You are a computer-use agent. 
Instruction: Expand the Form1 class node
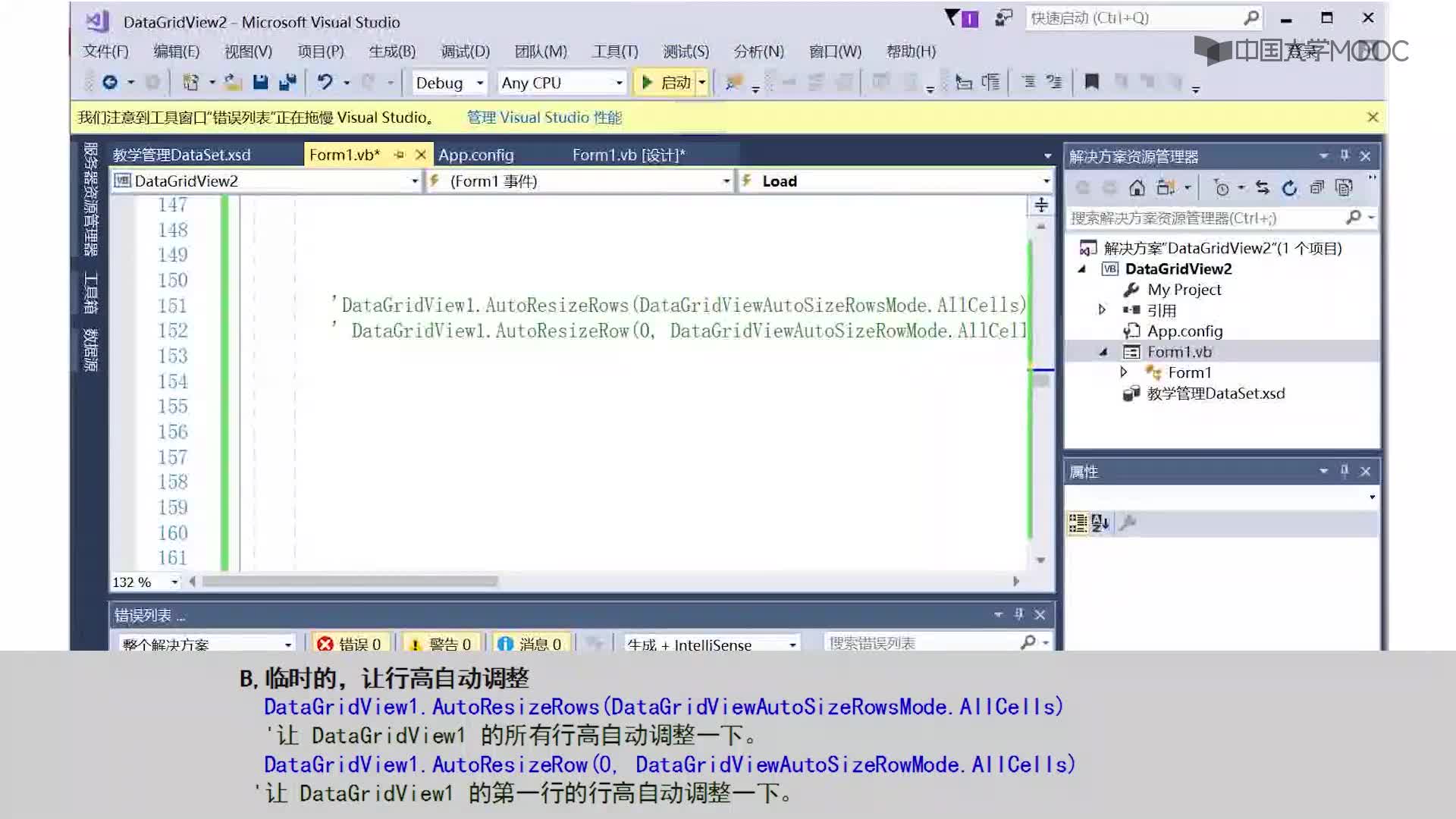(1124, 372)
